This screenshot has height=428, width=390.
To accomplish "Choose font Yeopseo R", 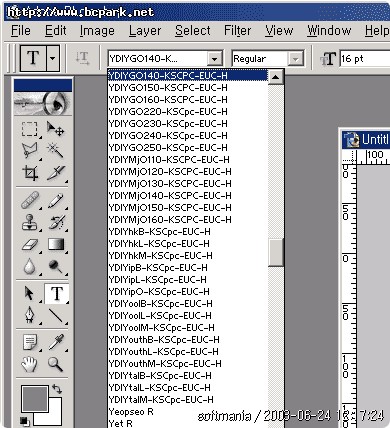I will [187, 412].
